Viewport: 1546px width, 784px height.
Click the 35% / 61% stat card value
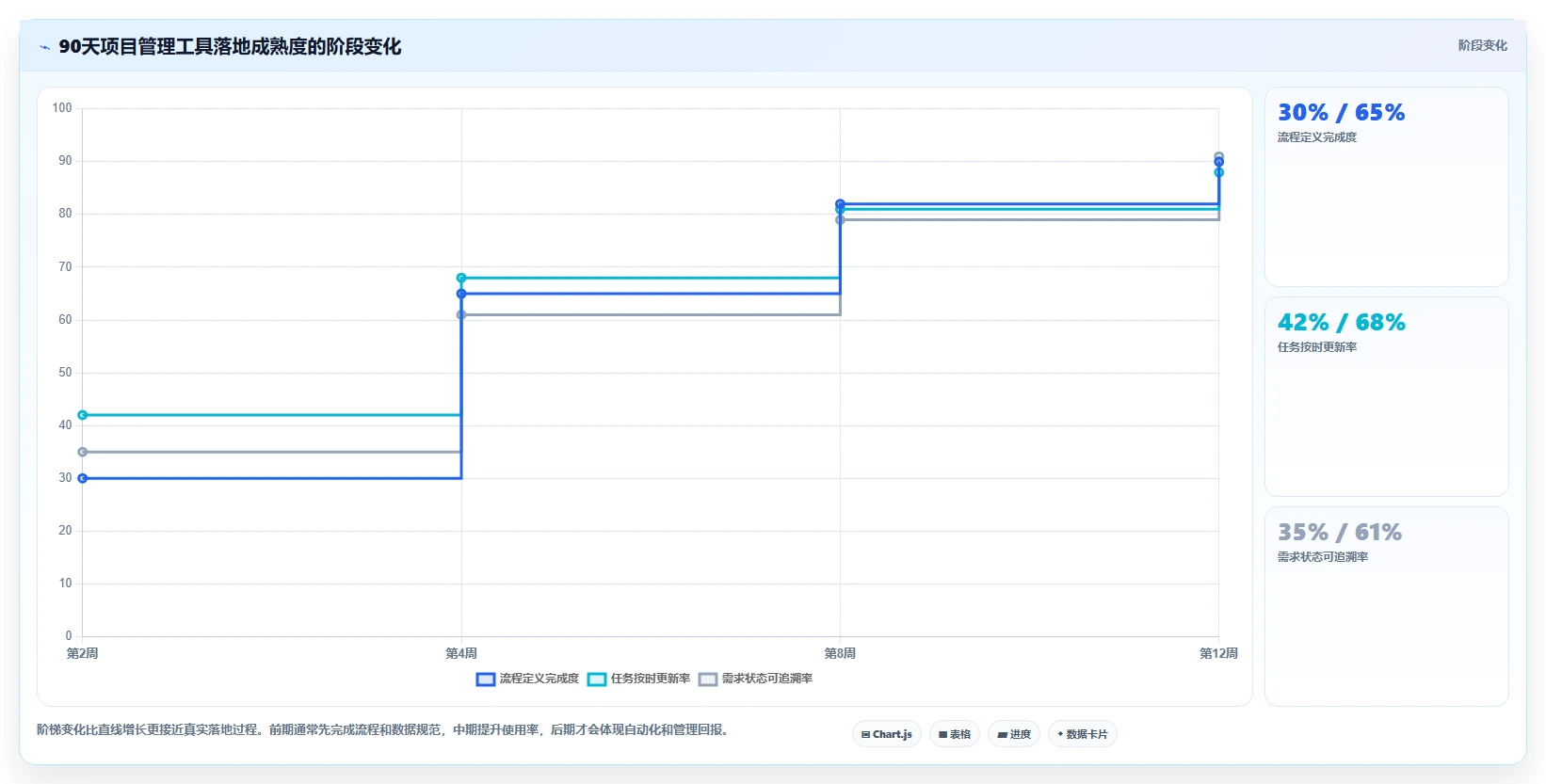point(1340,533)
